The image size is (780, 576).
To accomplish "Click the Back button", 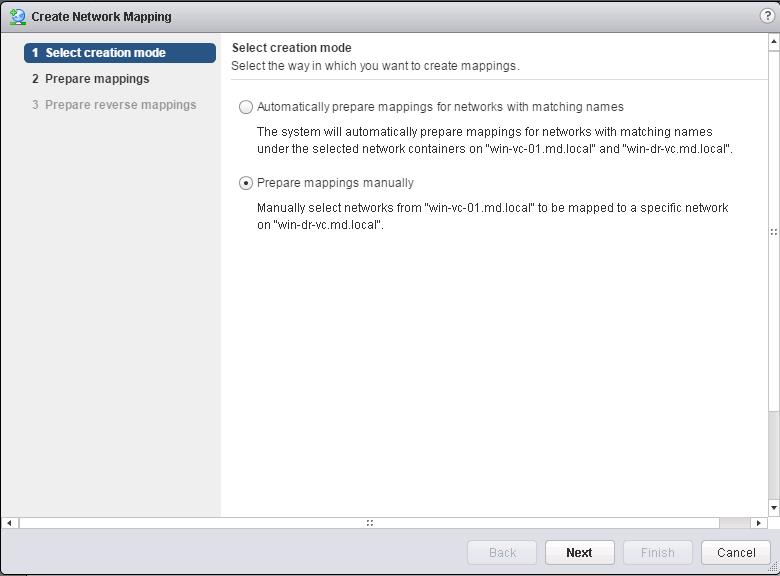I will tap(502, 553).
